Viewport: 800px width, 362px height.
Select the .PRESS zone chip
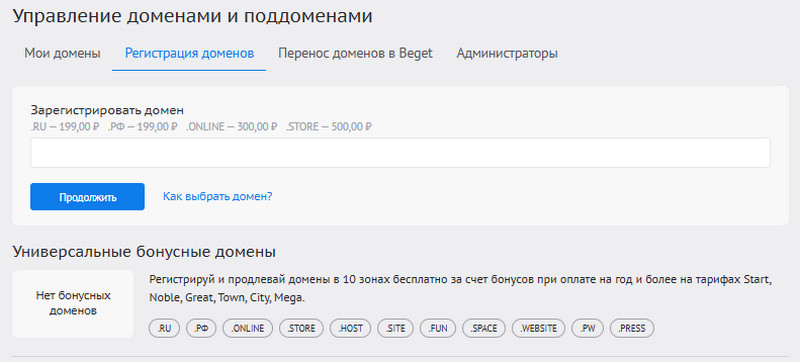[x=632, y=328]
